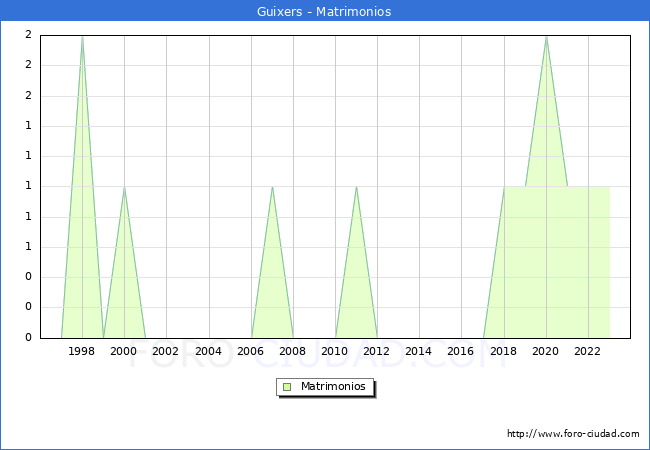Click the 2002 year axis label
Image resolution: width=650 pixels, height=450 pixels.
166,351
